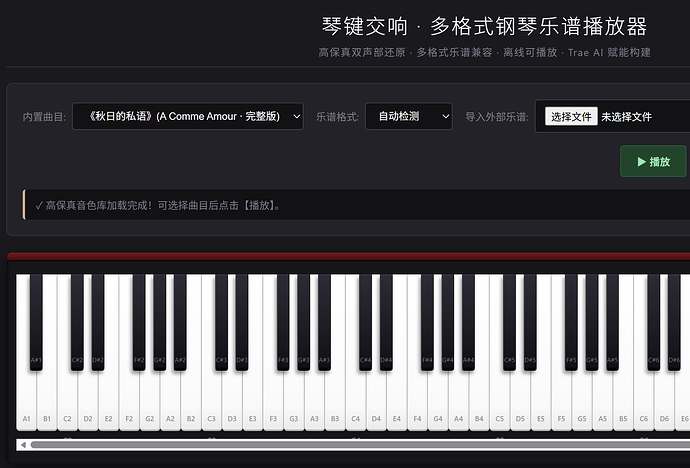Play the black key C#5
Screen dimensions: 690x468
coord(509,322)
